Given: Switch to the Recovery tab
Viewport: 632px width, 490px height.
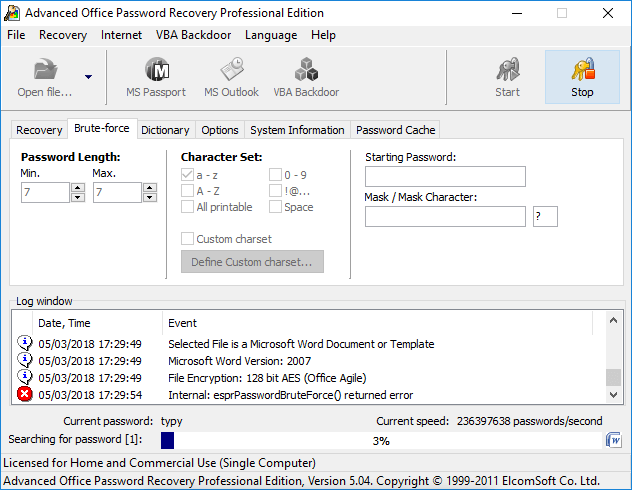Looking at the screenshot, I should (x=39, y=130).
